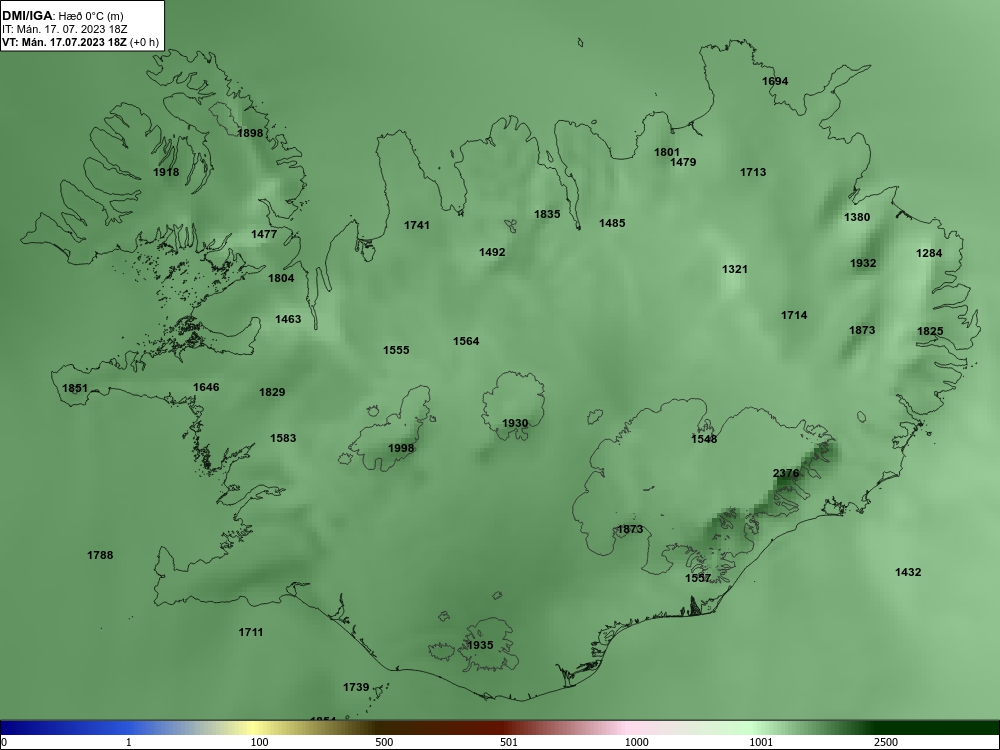
Task: Click the 1935 glacier value
Action: [480, 645]
